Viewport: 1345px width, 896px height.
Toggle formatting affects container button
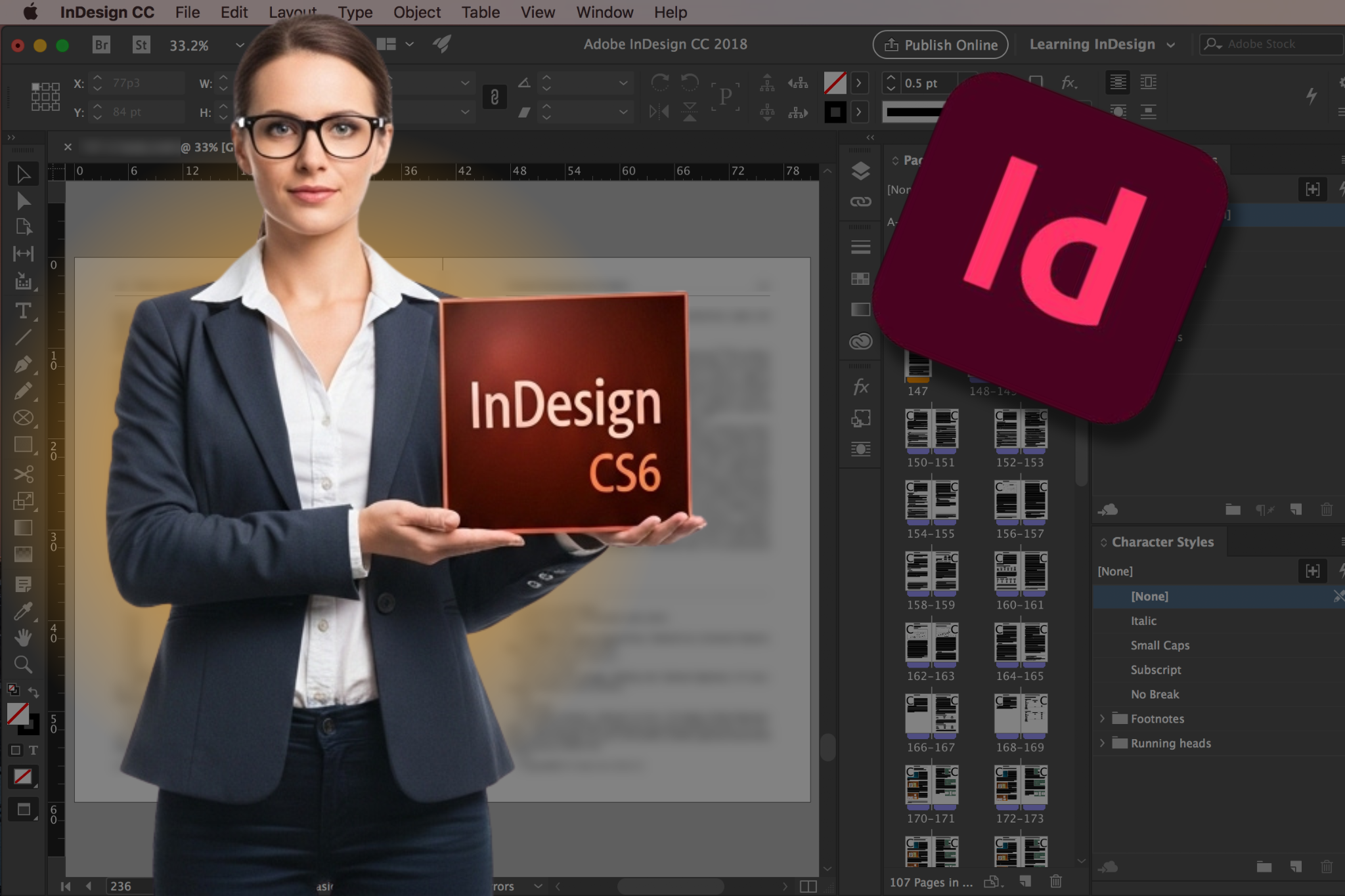click(15, 750)
